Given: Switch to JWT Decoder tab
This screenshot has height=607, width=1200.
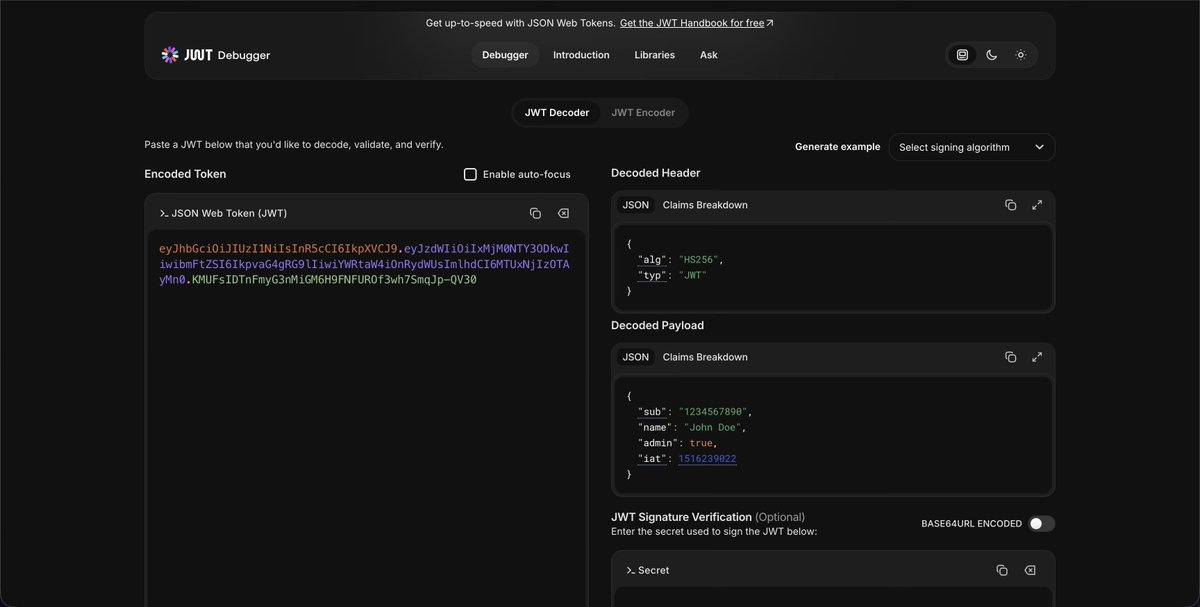Looking at the screenshot, I should pos(557,112).
